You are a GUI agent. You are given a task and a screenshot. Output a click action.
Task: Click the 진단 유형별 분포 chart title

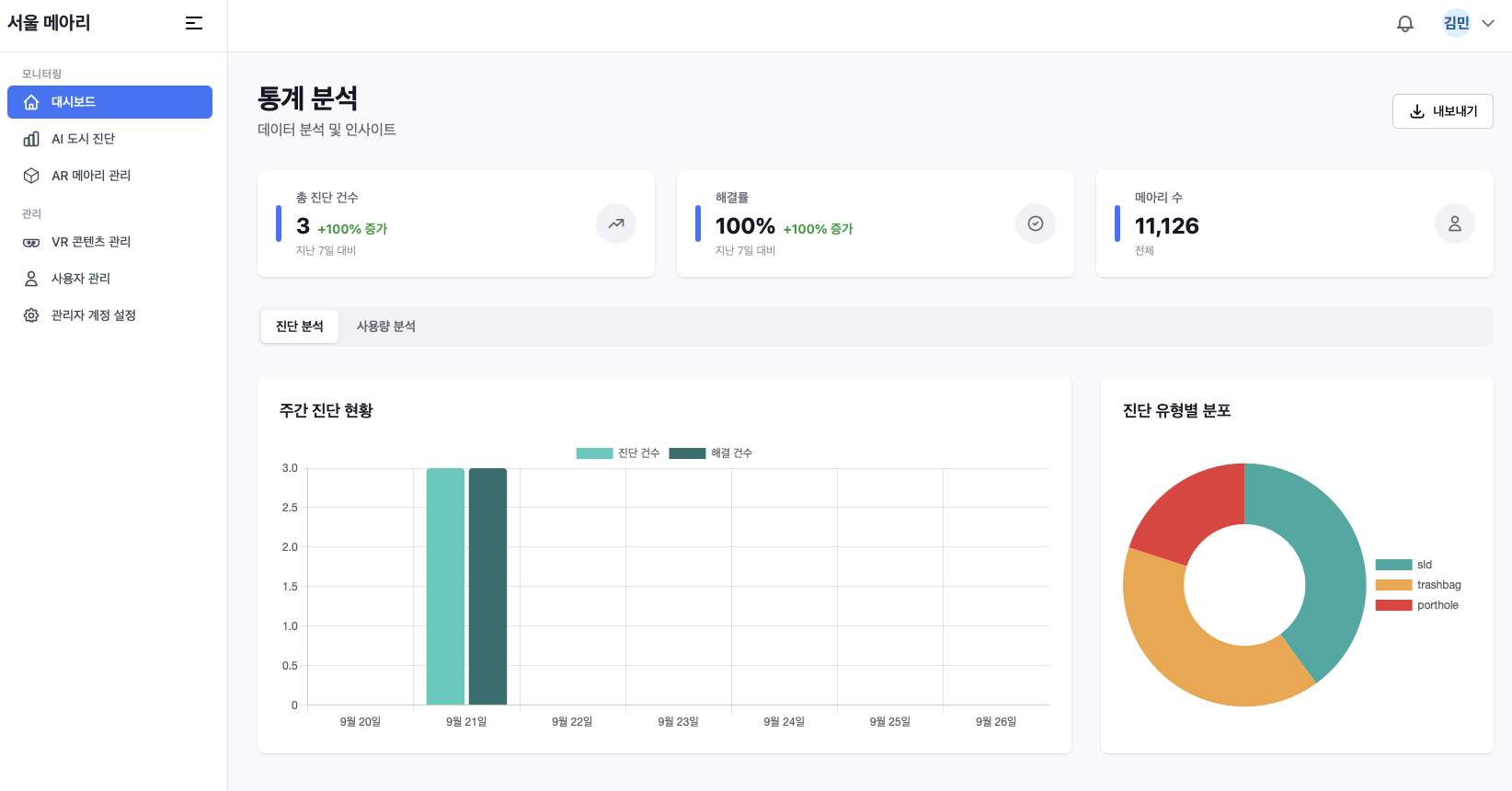point(1177,410)
